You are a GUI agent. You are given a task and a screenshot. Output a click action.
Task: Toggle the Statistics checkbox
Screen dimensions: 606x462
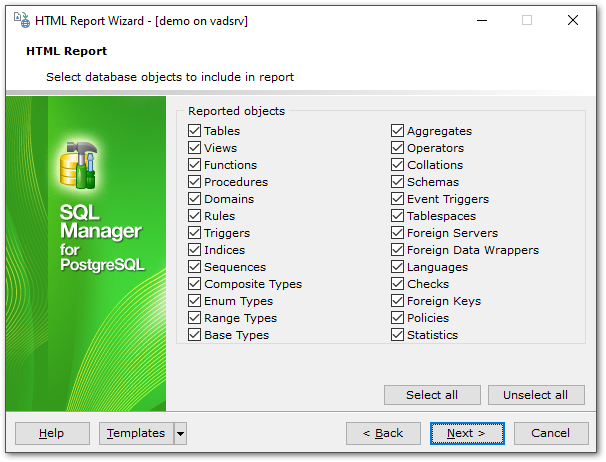click(x=398, y=335)
